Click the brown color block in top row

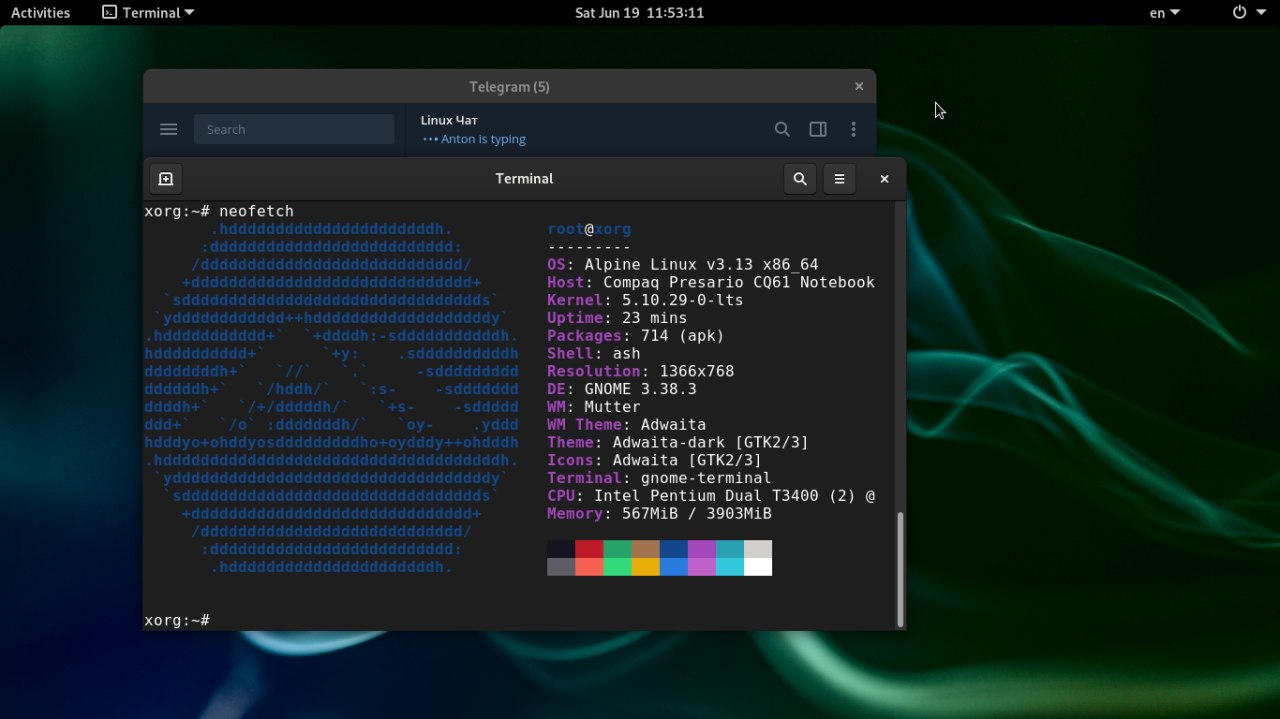645,549
